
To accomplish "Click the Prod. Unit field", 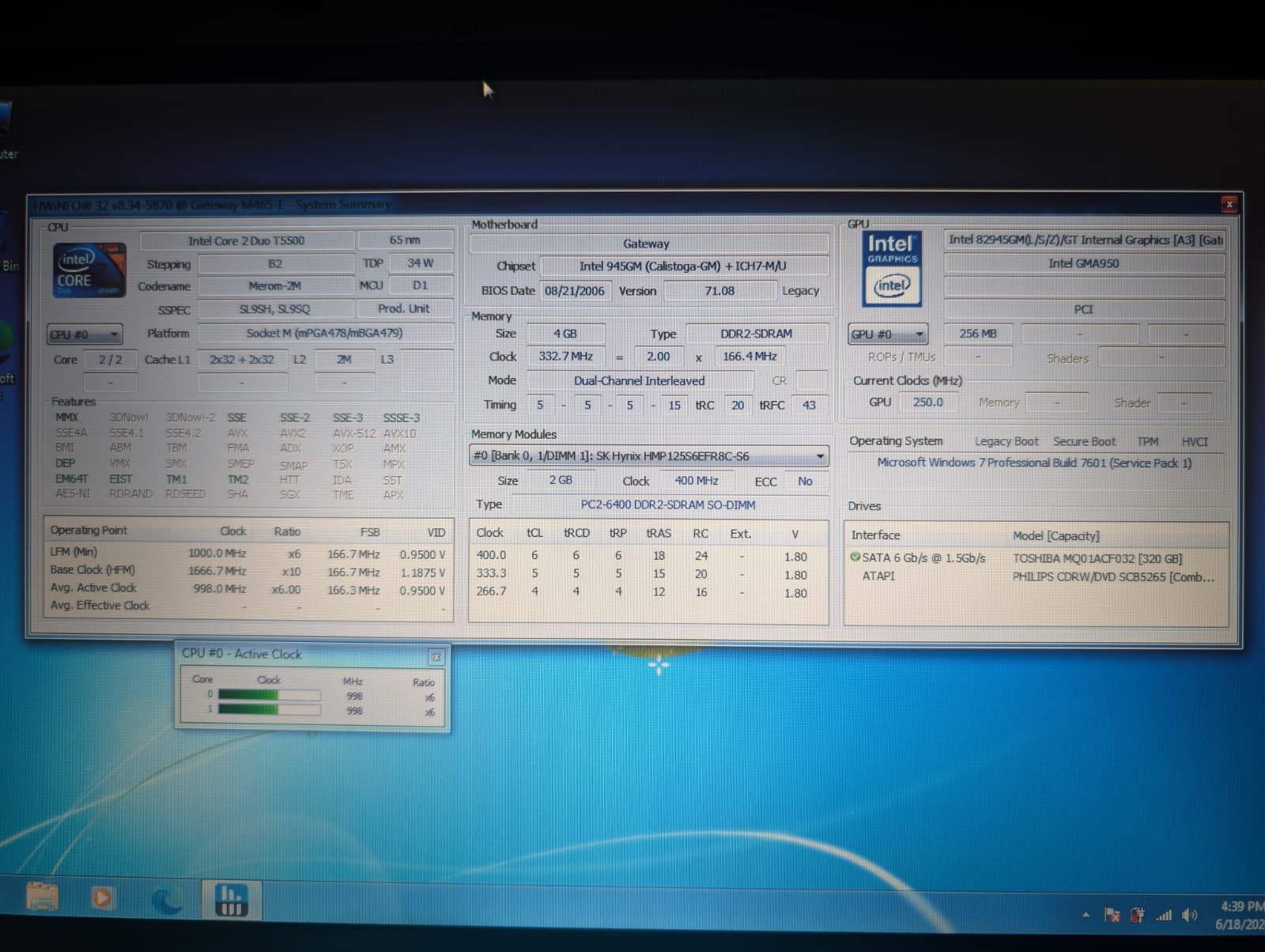I will coord(404,308).
